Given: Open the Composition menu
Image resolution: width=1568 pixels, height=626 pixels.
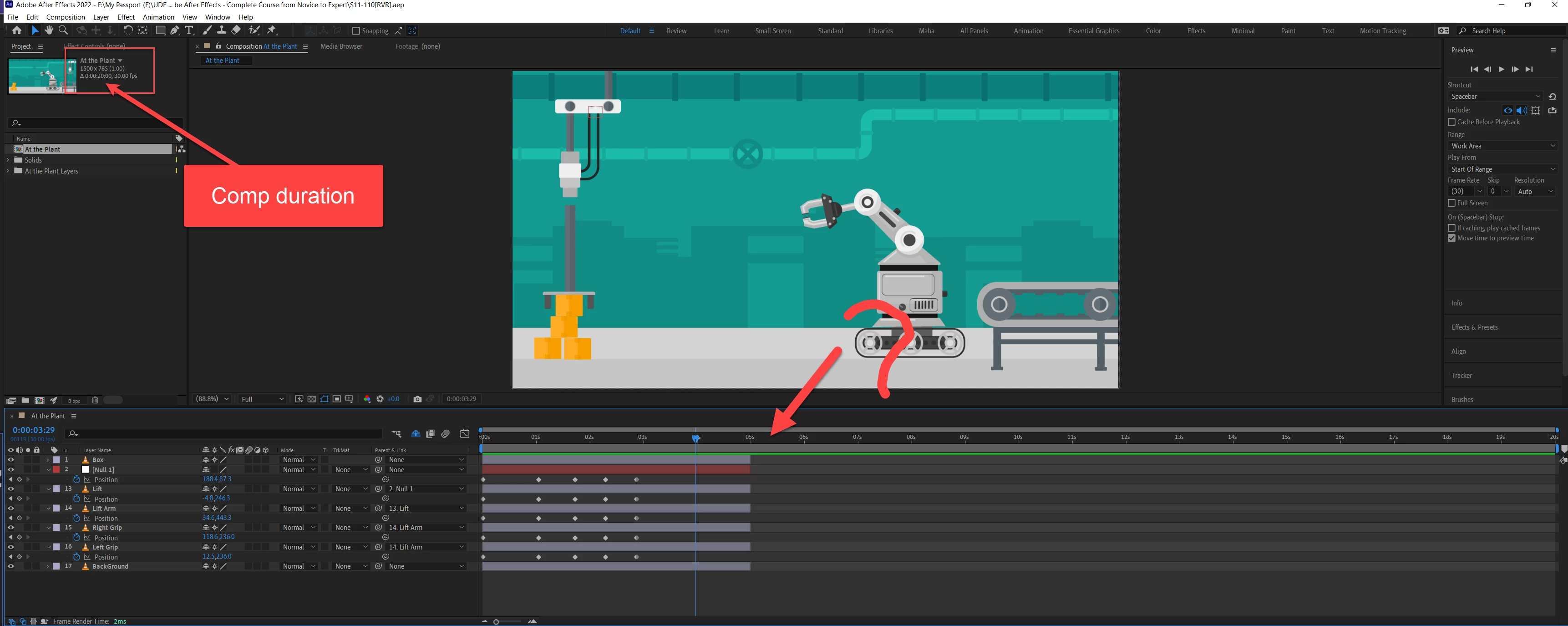Looking at the screenshot, I should pos(65,17).
